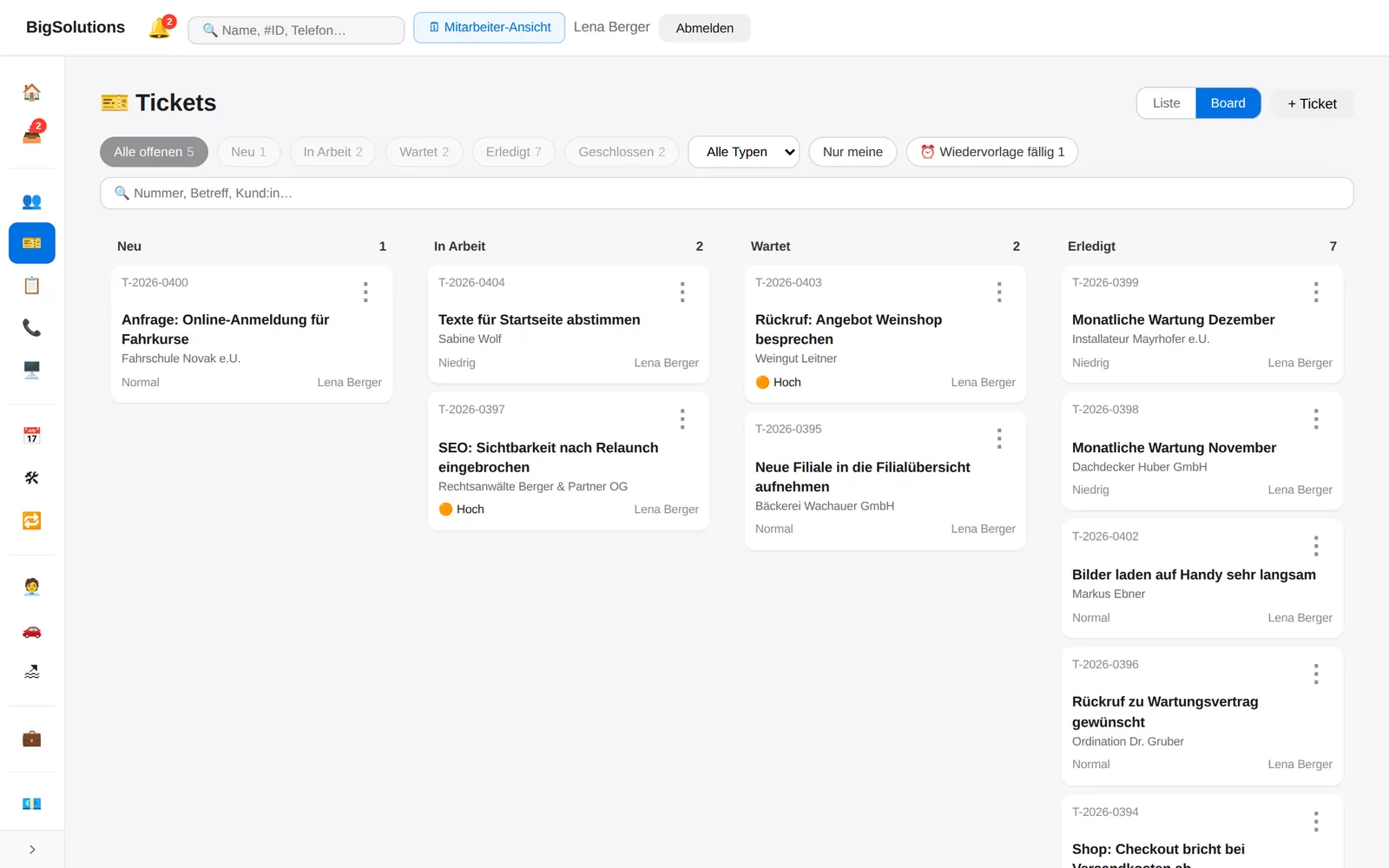Select the In Arbeit filter tab
The height and width of the screenshot is (868, 1389).
pos(332,152)
